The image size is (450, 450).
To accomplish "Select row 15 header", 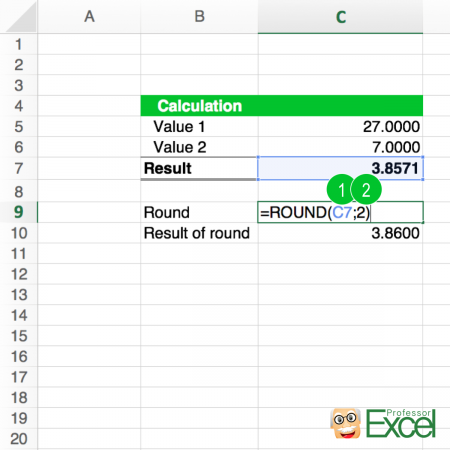I will (x=19, y=336).
